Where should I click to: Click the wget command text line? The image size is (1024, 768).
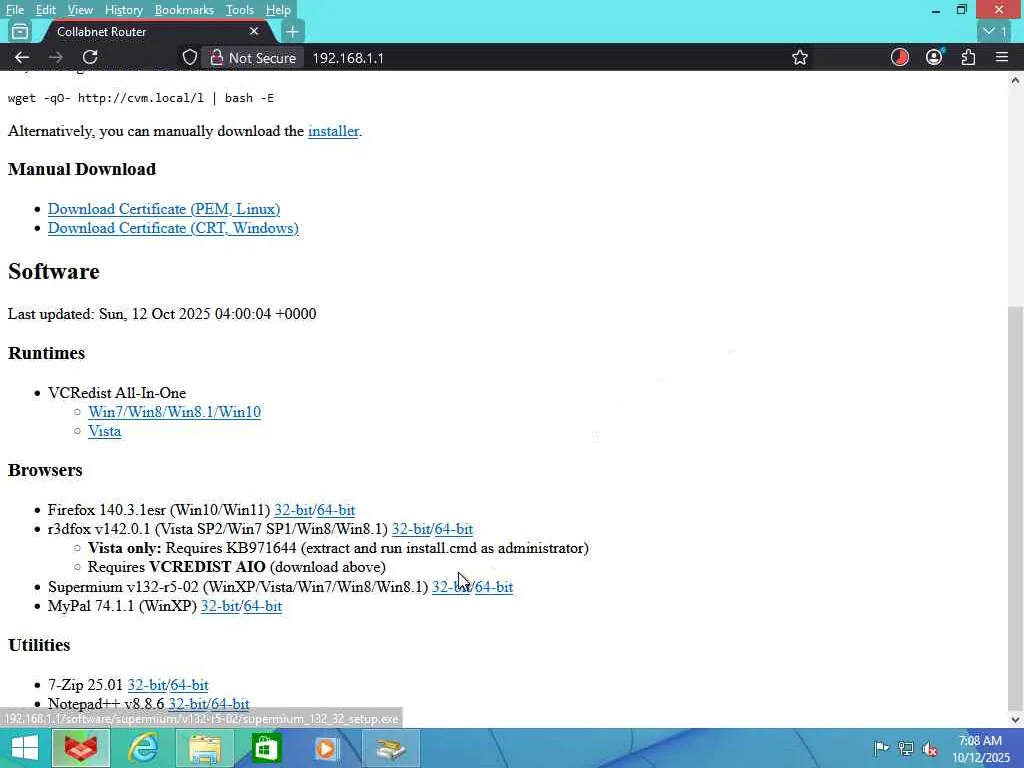click(141, 98)
